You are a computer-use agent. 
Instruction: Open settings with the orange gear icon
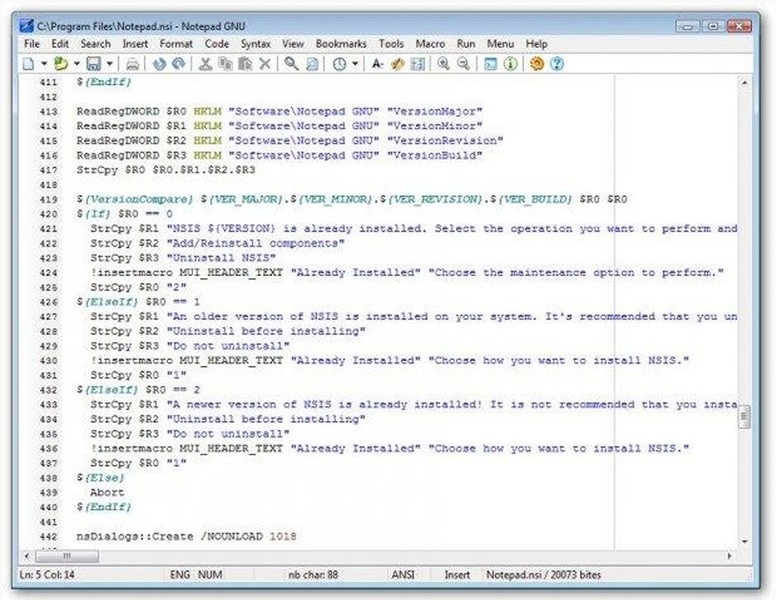point(536,64)
